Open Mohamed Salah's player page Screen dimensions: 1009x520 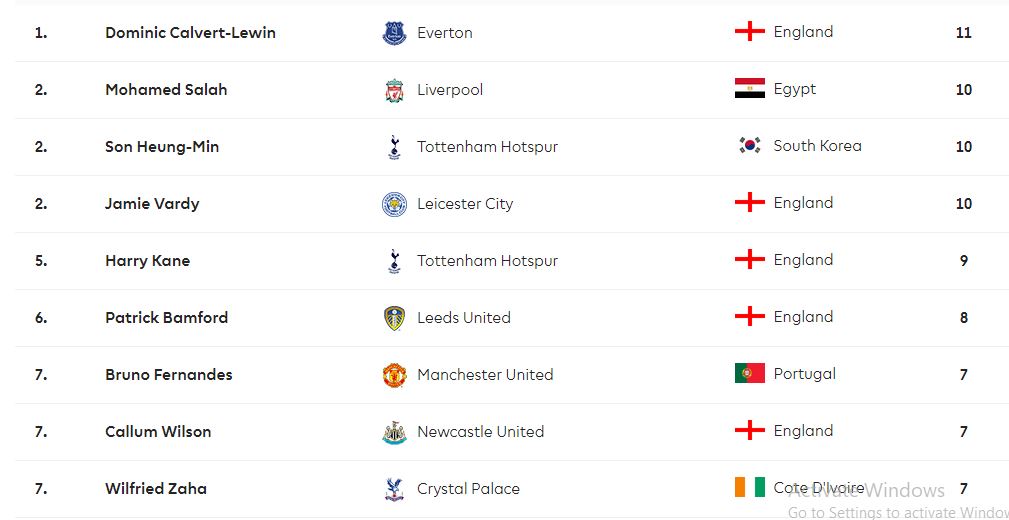point(166,90)
